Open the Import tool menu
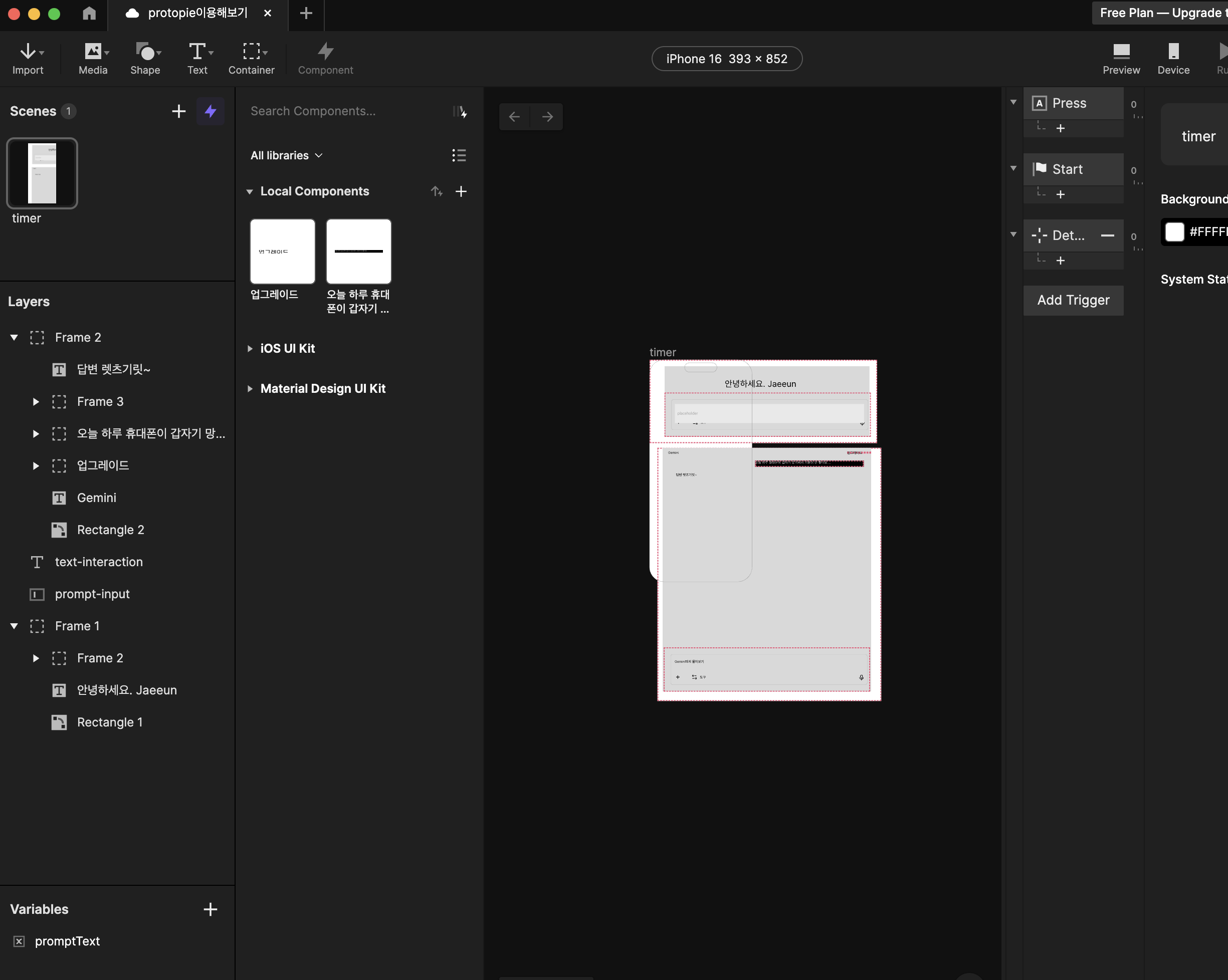 [28, 58]
